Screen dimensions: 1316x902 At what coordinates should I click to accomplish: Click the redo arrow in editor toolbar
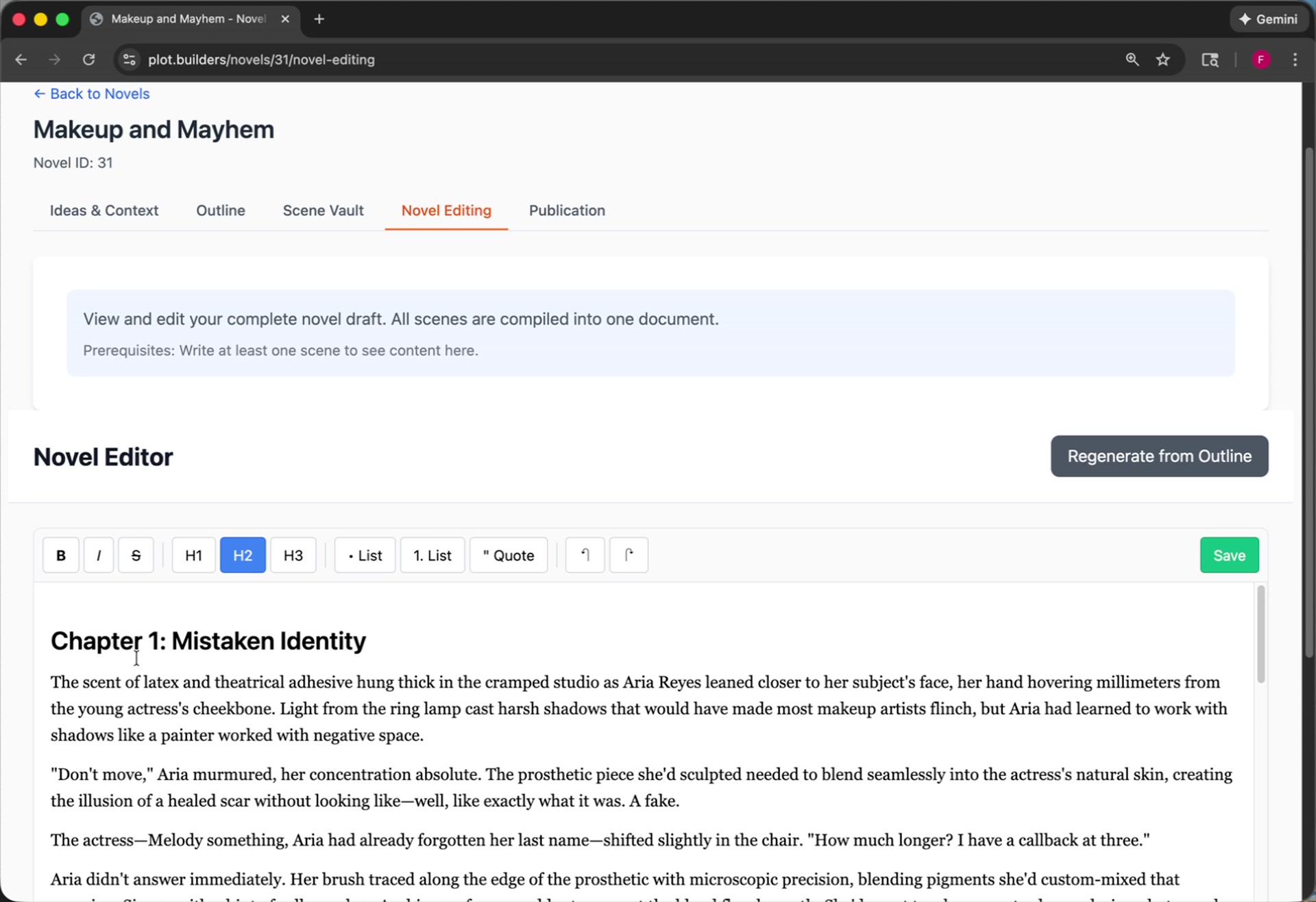tap(629, 555)
